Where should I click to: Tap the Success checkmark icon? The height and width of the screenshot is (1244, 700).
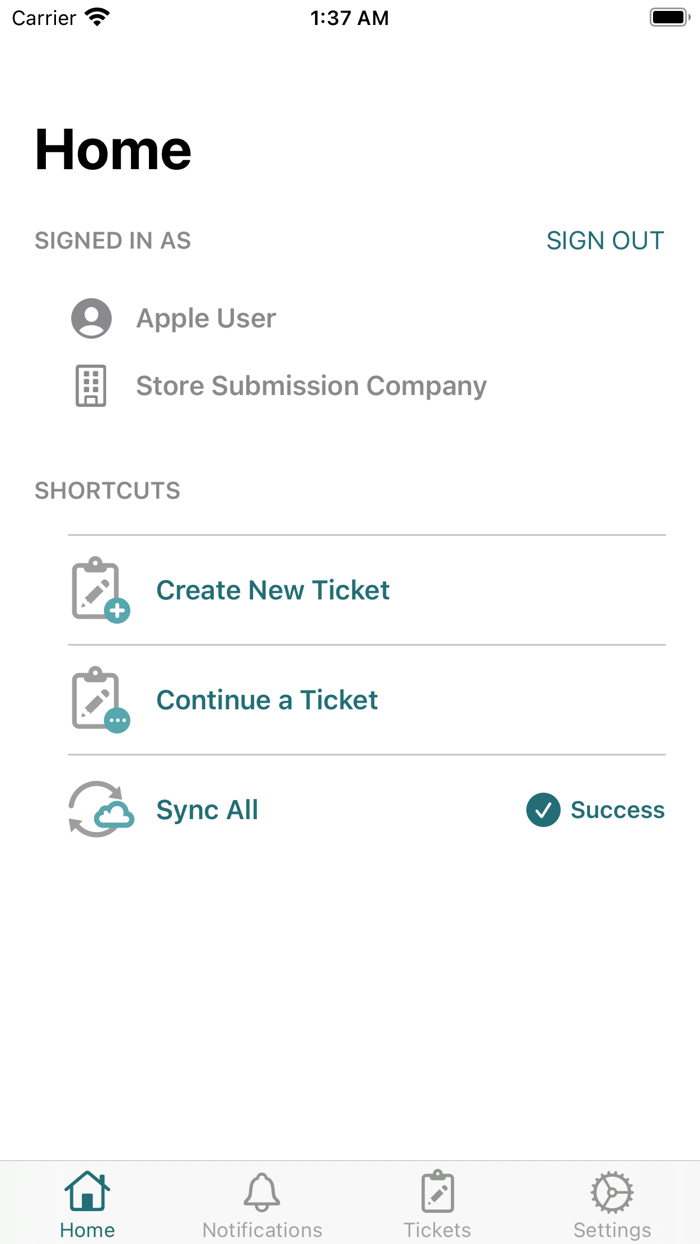(x=543, y=810)
